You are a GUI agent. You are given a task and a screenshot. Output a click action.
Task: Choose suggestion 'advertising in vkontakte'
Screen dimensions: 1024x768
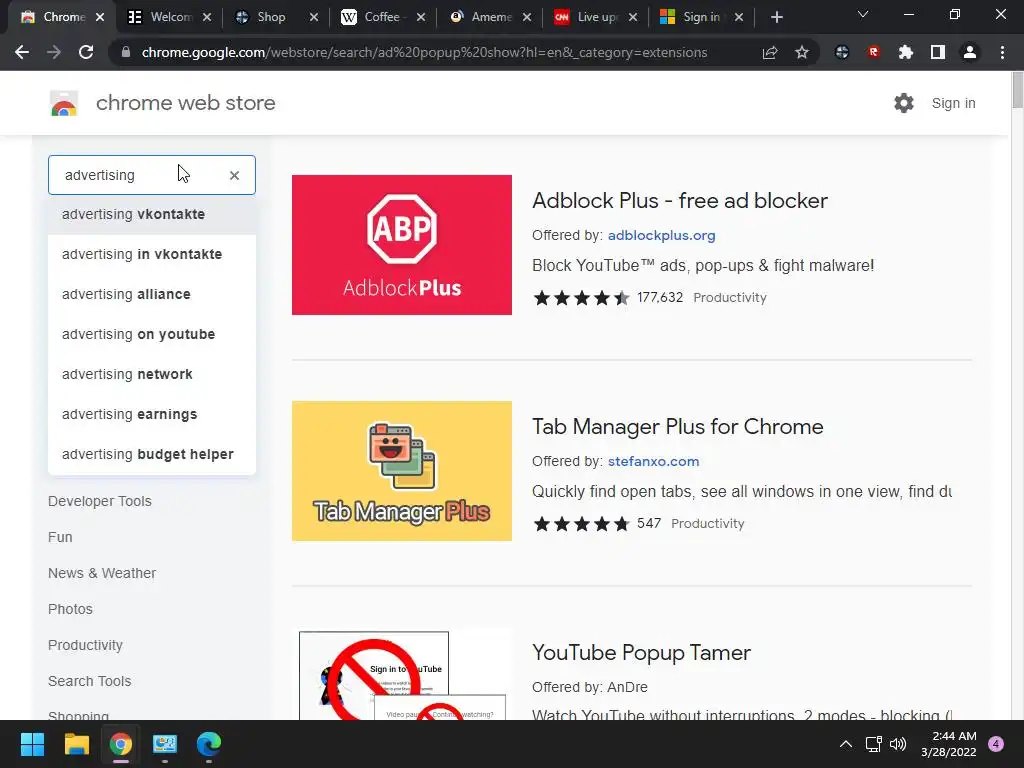click(152, 254)
